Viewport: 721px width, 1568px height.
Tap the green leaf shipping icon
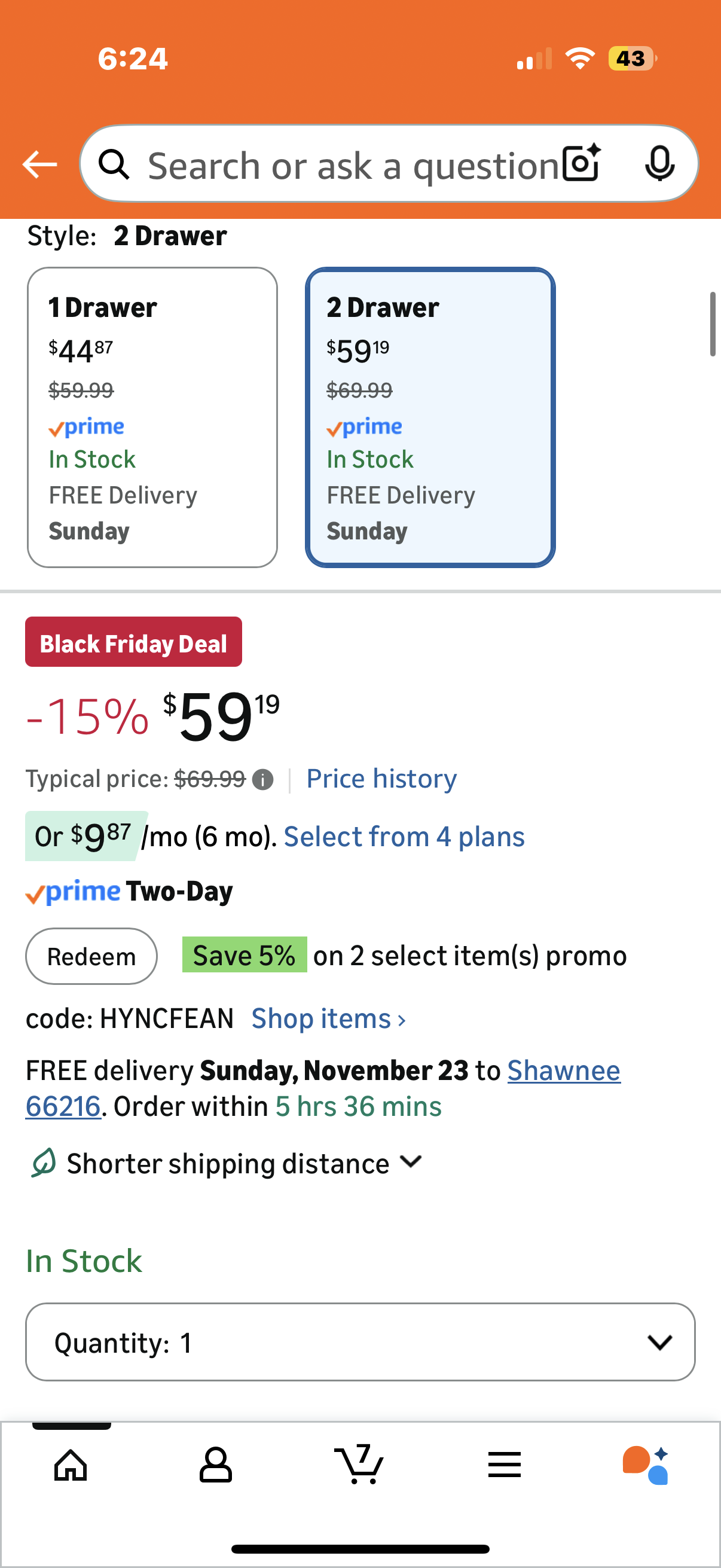pyautogui.click(x=44, y=1163)
